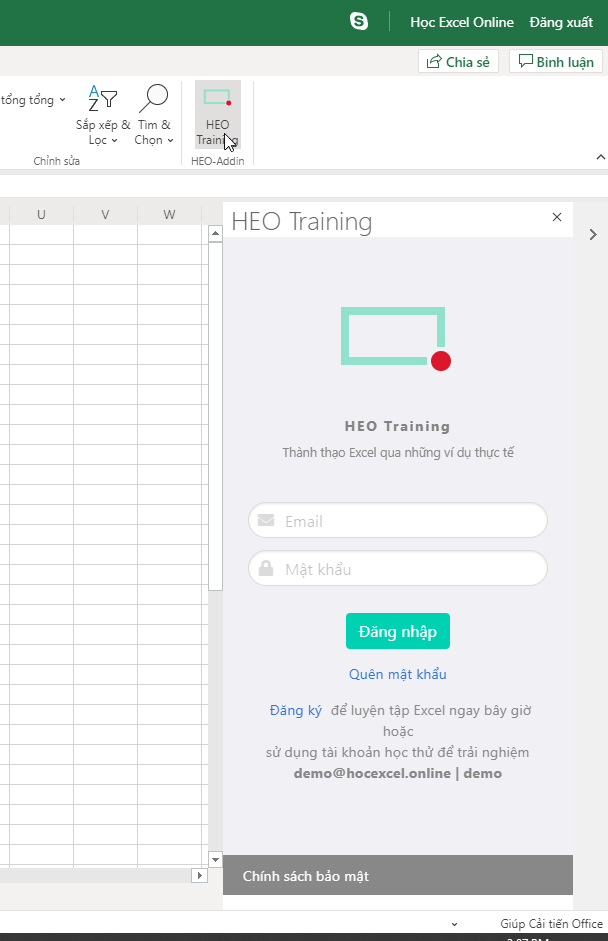Open the status bar dropdown arrow
Viewport: 608px width, 941px height.
454,924
